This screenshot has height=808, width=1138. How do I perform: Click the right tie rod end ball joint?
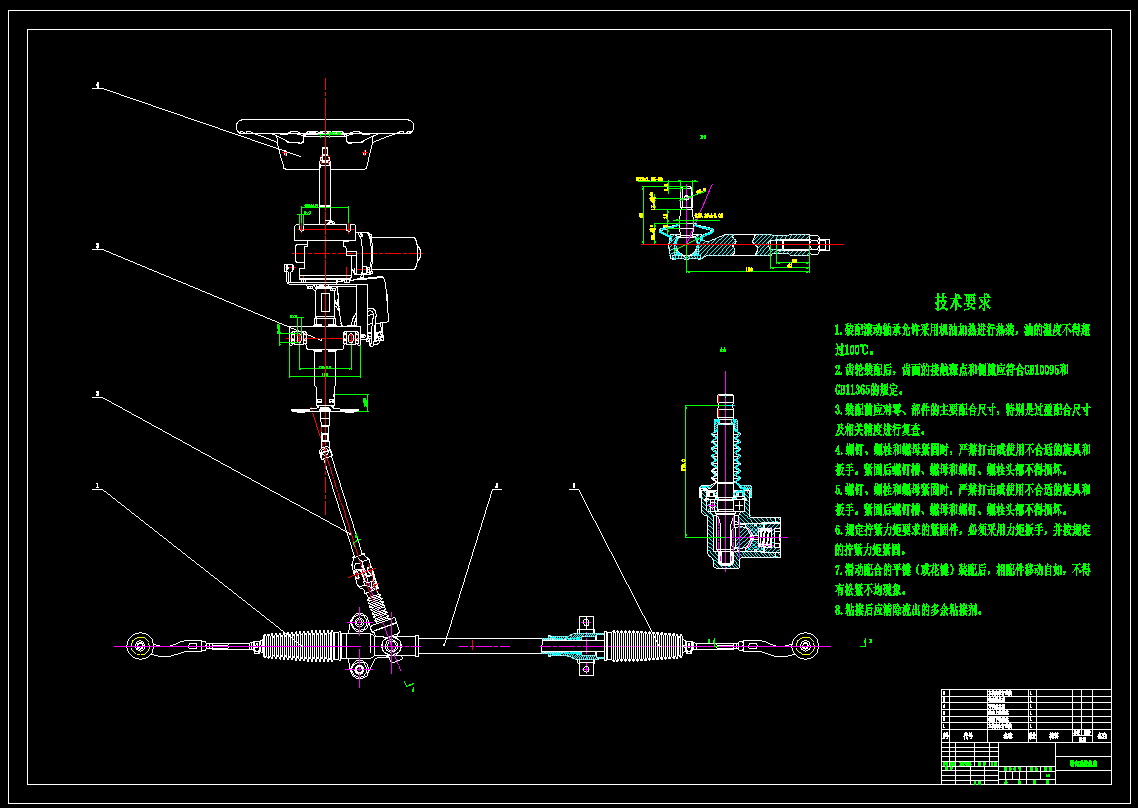click(804, 645)
